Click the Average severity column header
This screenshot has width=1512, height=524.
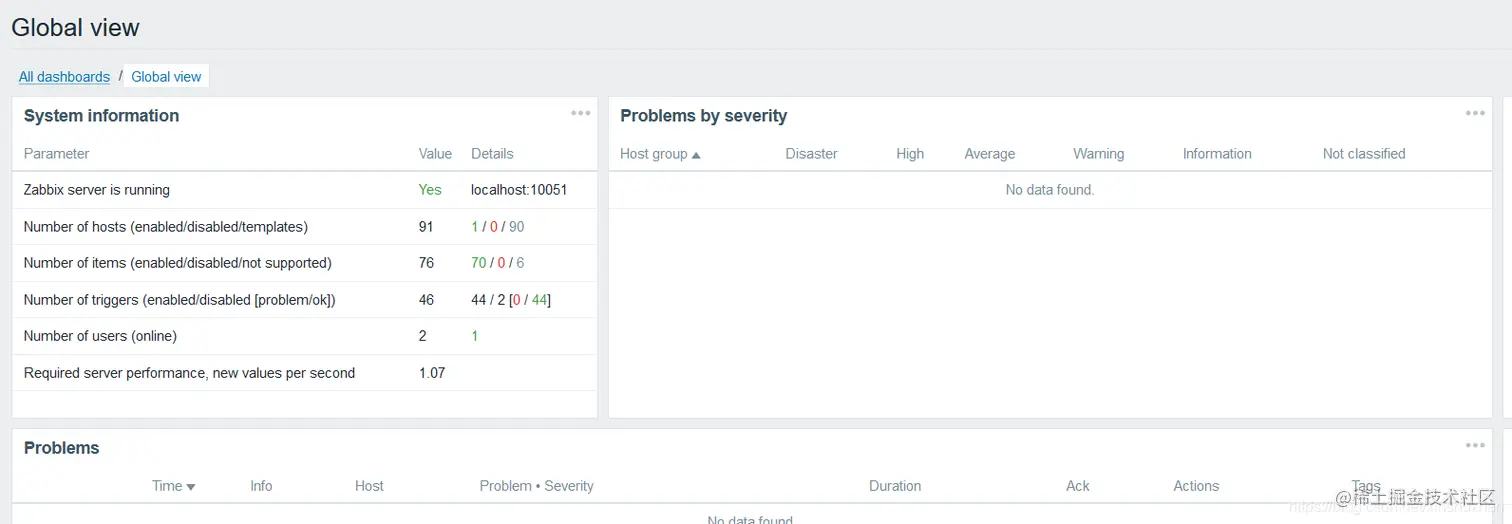click(990, 154)
